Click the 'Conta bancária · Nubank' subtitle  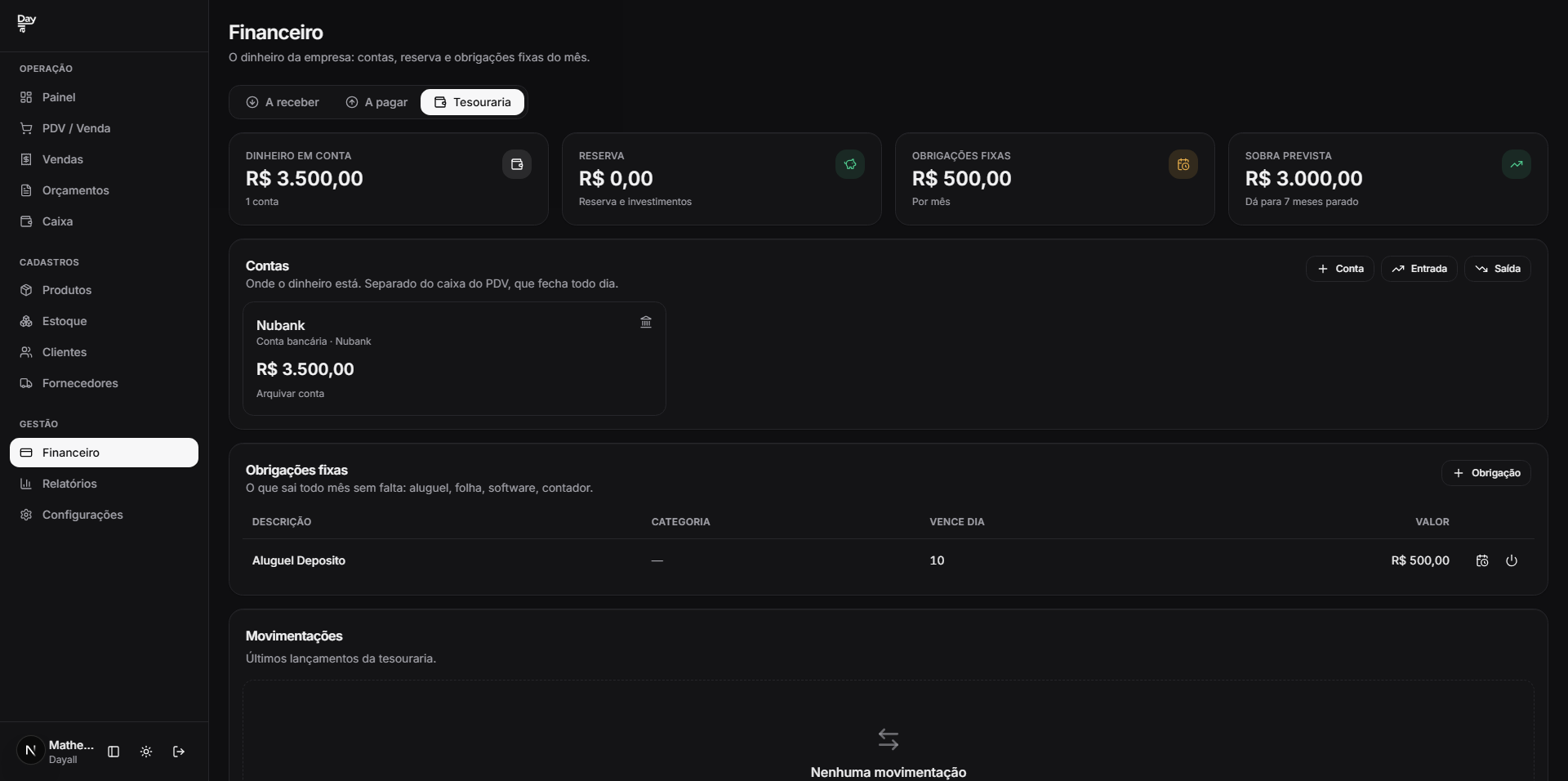tap(314, 341)
